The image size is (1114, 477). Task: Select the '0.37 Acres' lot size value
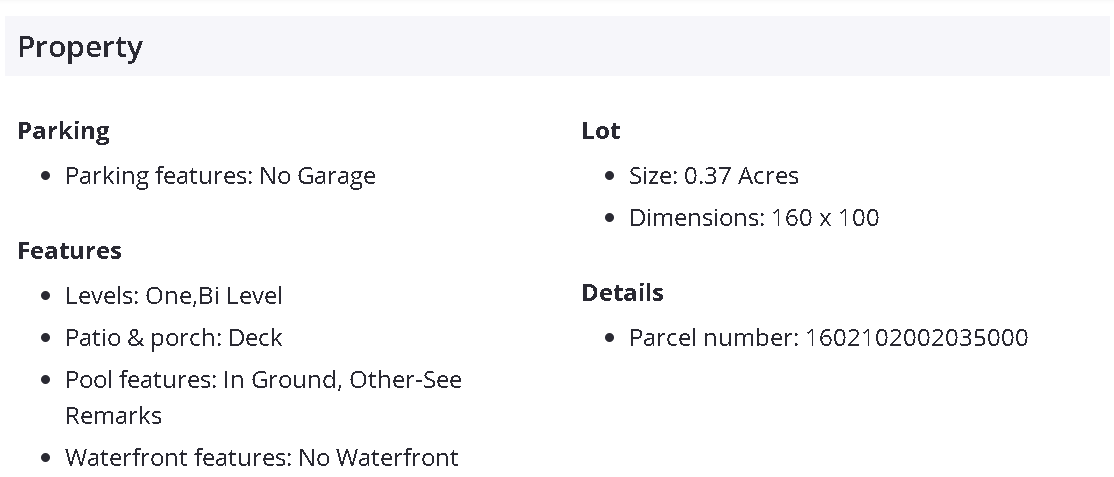[741, 176]
